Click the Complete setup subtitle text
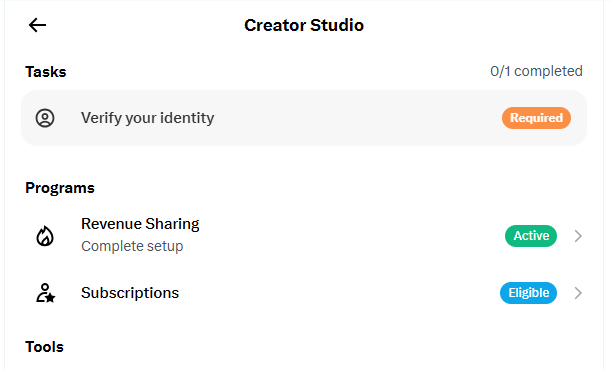 click(132, 246)
